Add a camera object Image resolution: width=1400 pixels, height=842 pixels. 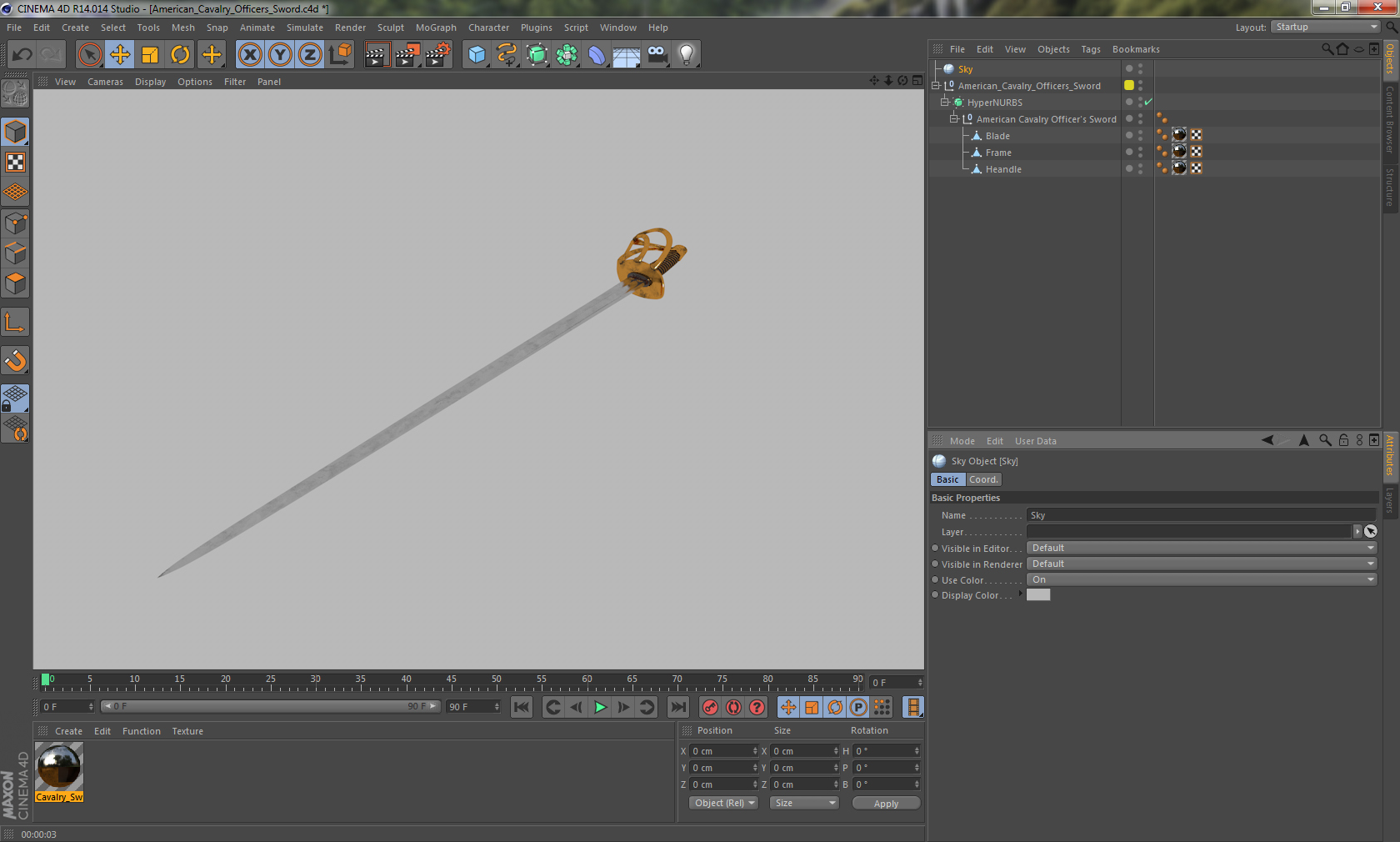pos(657,55)
